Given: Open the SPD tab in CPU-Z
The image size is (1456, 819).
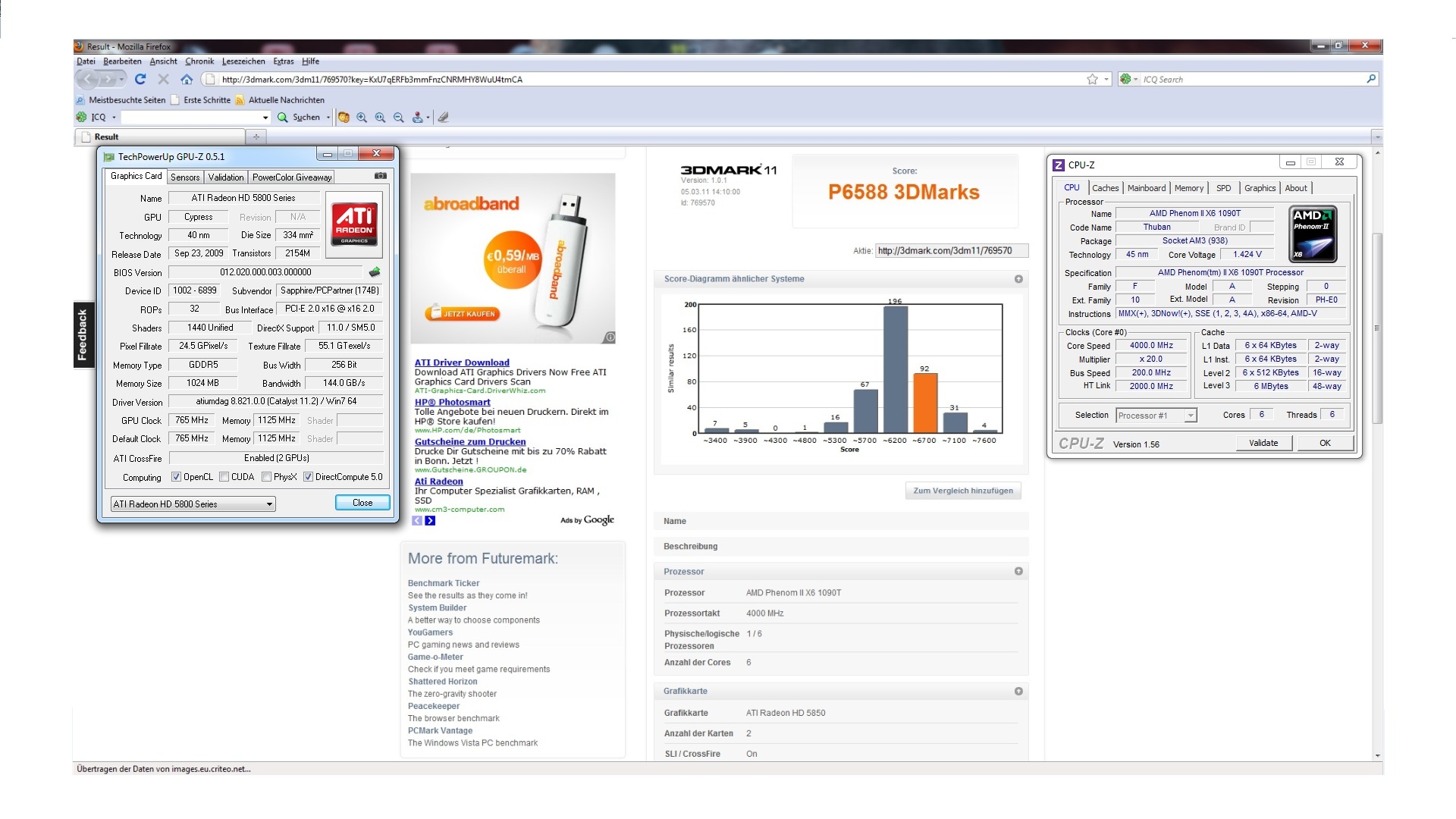Looking at the screenshot, I should 1223,188.
